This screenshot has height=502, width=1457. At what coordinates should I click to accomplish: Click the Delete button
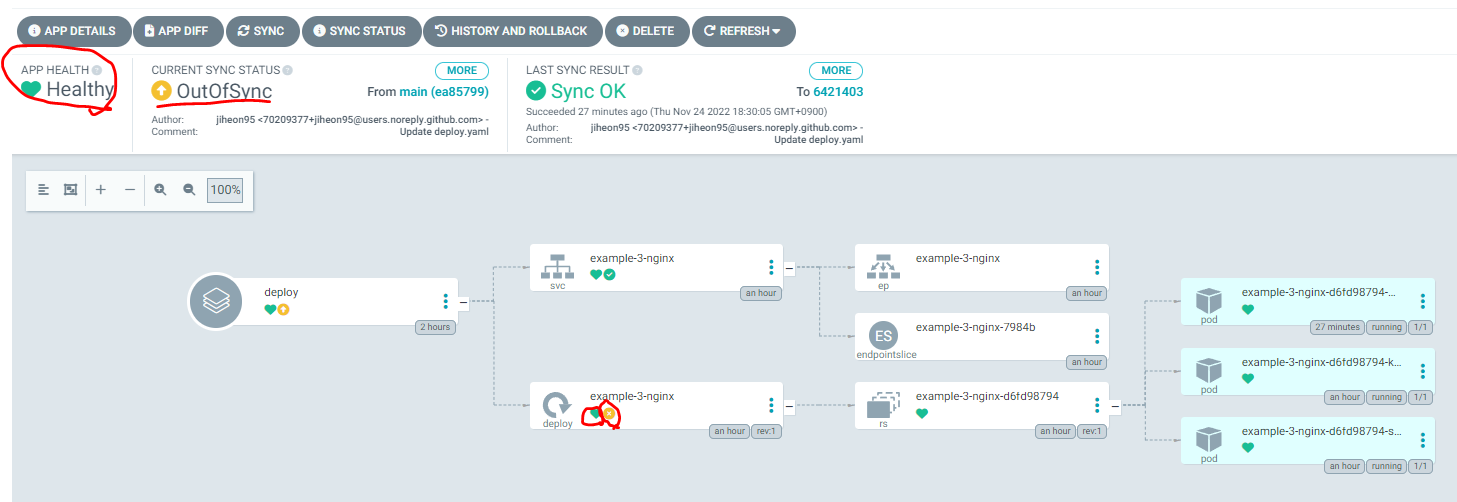coord(646,31)
